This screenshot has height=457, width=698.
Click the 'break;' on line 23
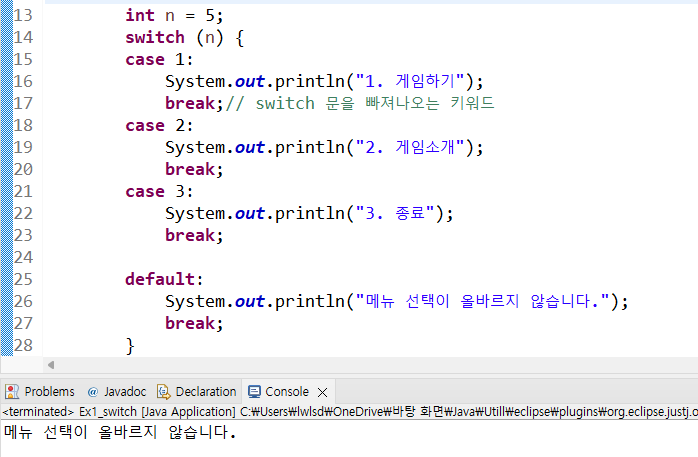[x=194, y=235]
